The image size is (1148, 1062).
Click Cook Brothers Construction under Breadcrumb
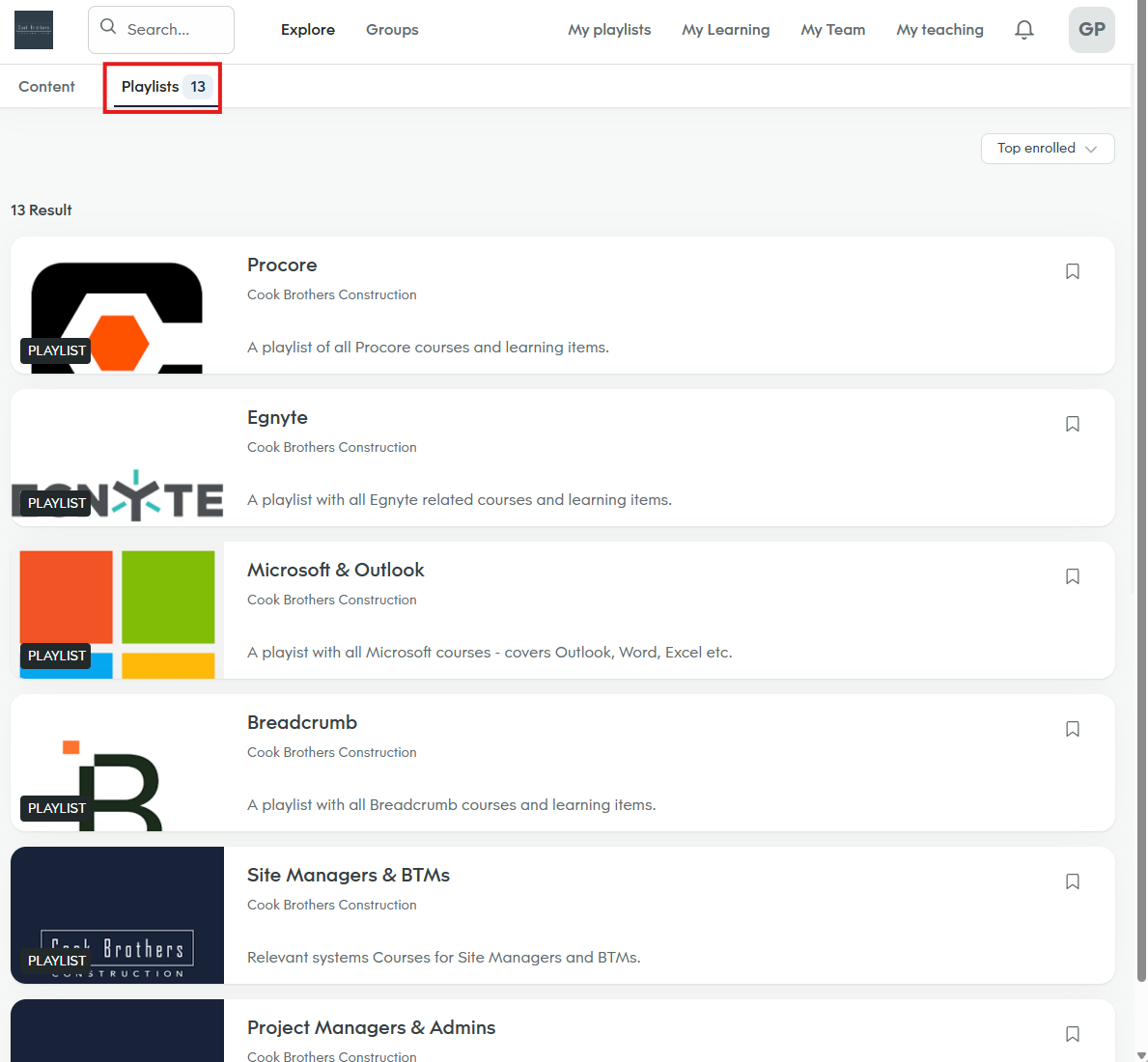(x=332, y=752)
